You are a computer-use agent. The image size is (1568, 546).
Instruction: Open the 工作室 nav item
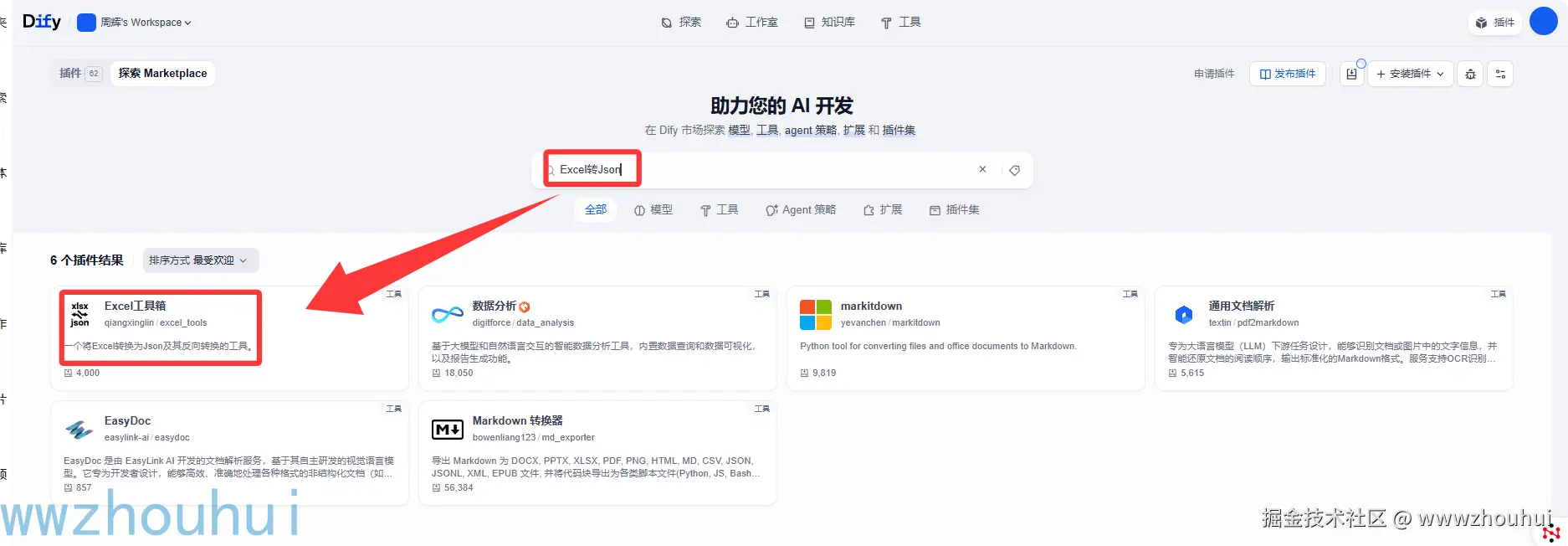coord(752,23)
